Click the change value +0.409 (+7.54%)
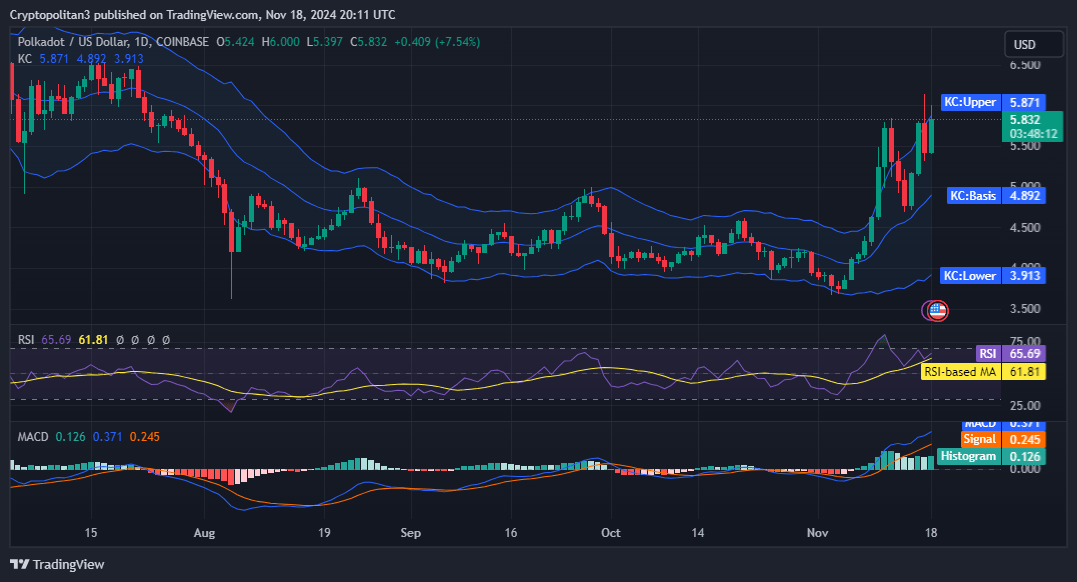The width and height of the screenshot is (1077, 582). pos(437,42)
